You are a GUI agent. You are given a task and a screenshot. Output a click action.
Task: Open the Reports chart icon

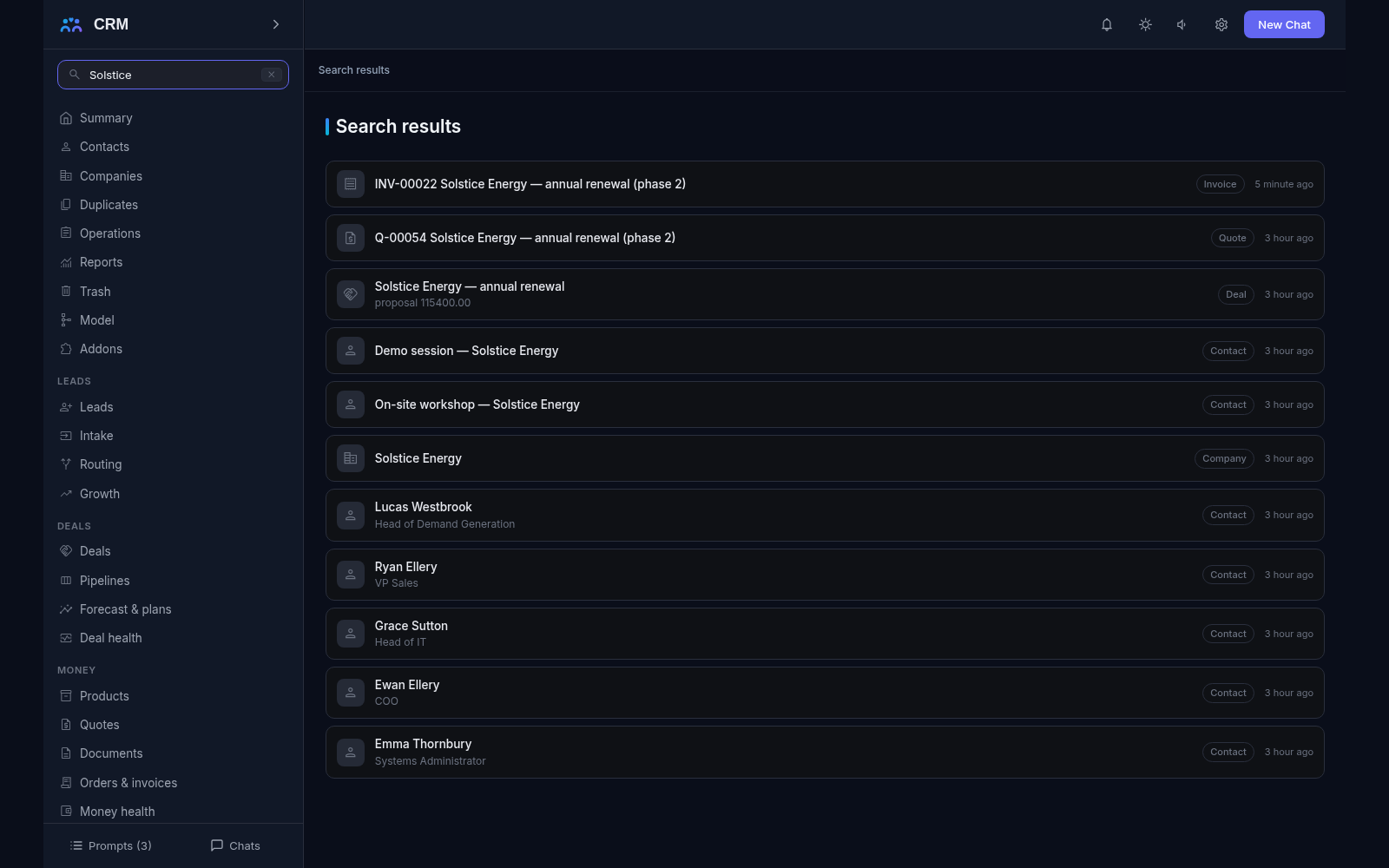(x=66, y=262)
